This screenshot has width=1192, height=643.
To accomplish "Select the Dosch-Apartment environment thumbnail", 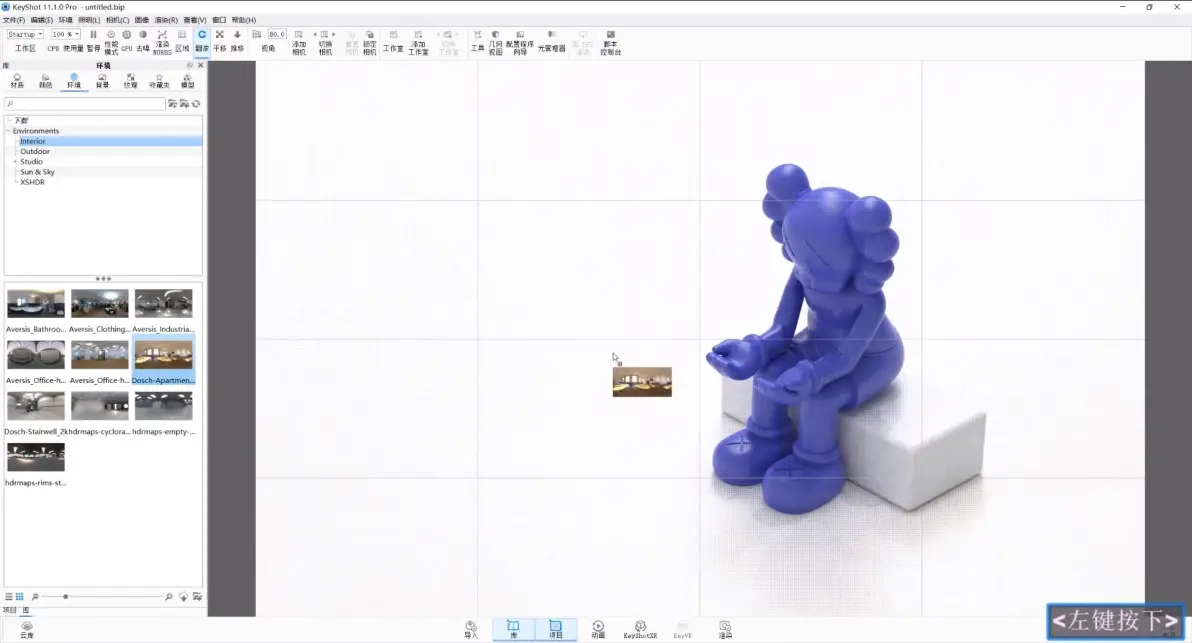I will click(x=163, y=354).
